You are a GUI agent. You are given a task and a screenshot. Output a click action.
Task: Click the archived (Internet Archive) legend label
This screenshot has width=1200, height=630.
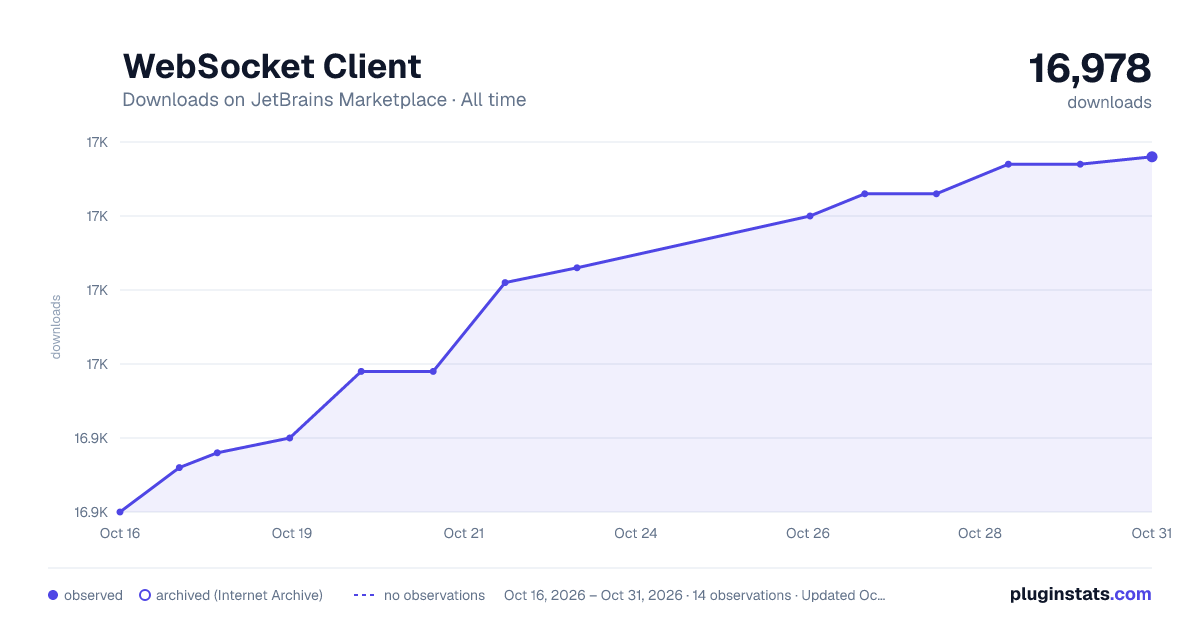(239, 595)
